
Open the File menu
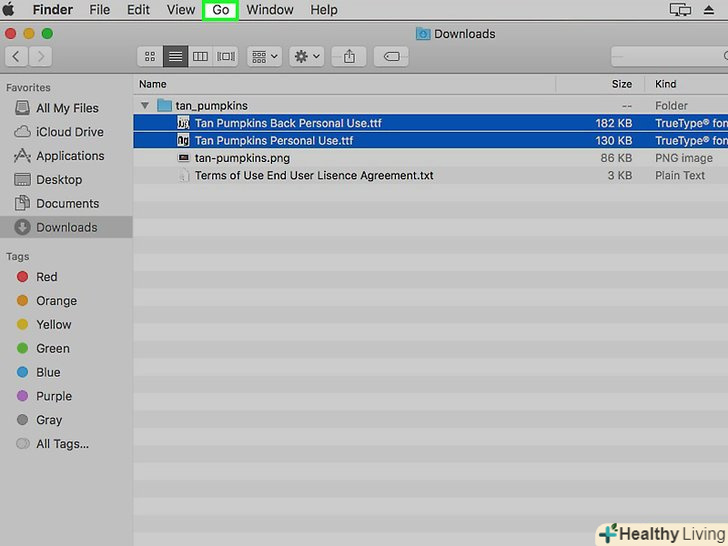[x=100, y=10]
